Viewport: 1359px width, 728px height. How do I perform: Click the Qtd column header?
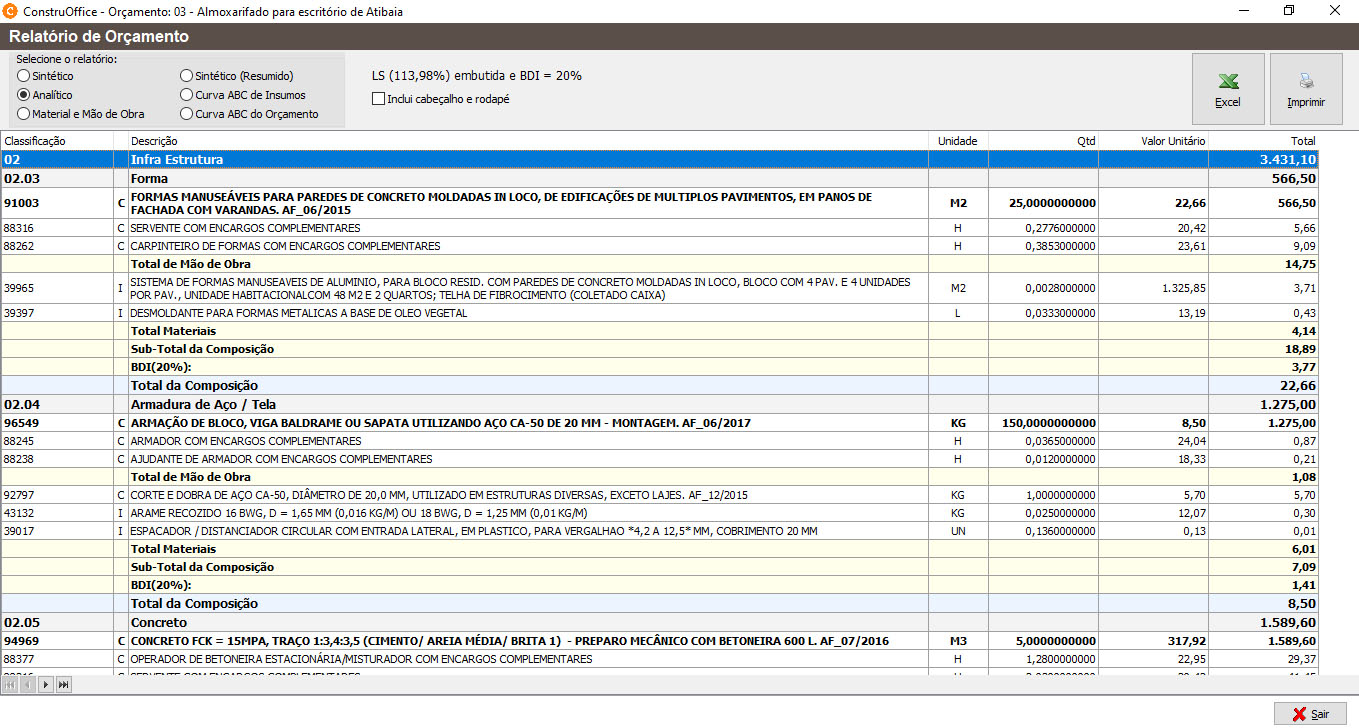point(1043,141)
